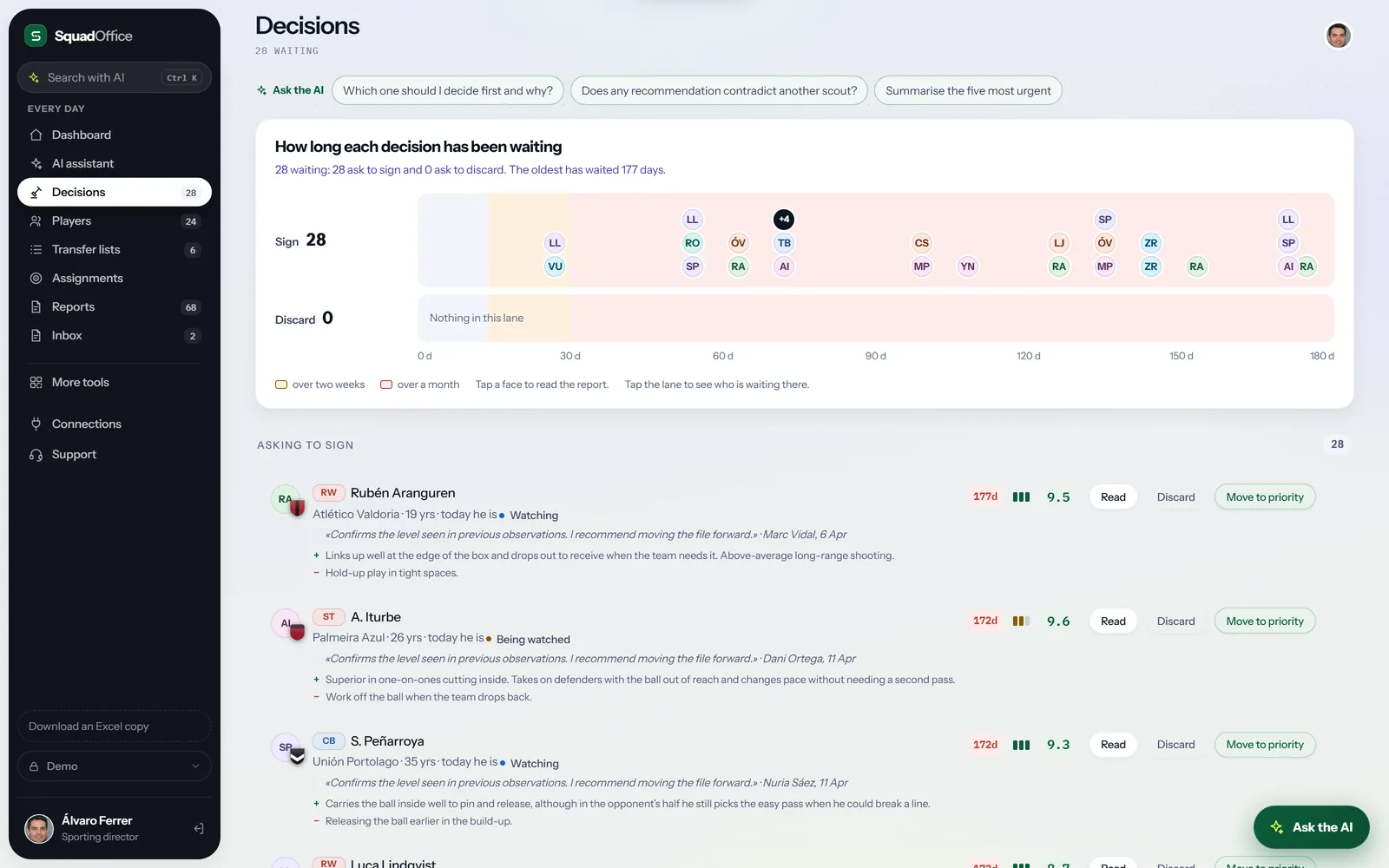Click the log out icon beside Álvaro Ferrer

coord(199,829)
